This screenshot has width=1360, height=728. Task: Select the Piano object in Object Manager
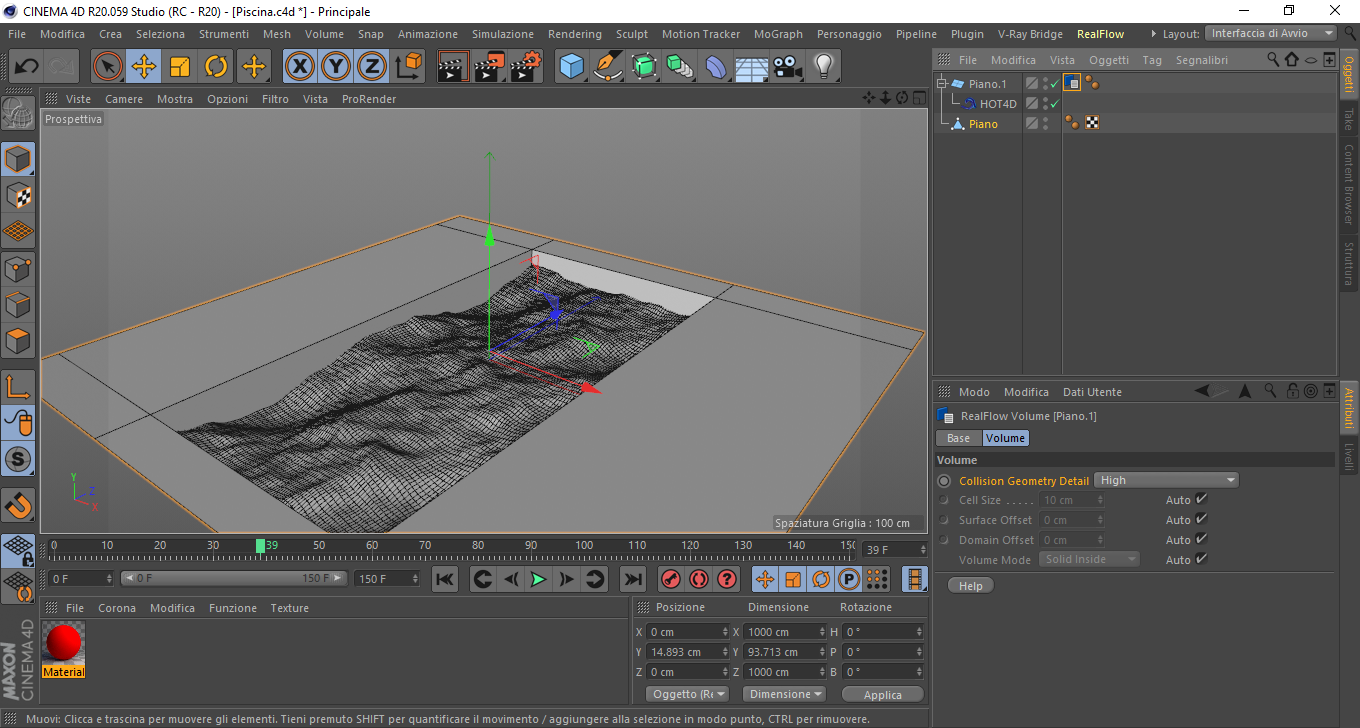983,124
